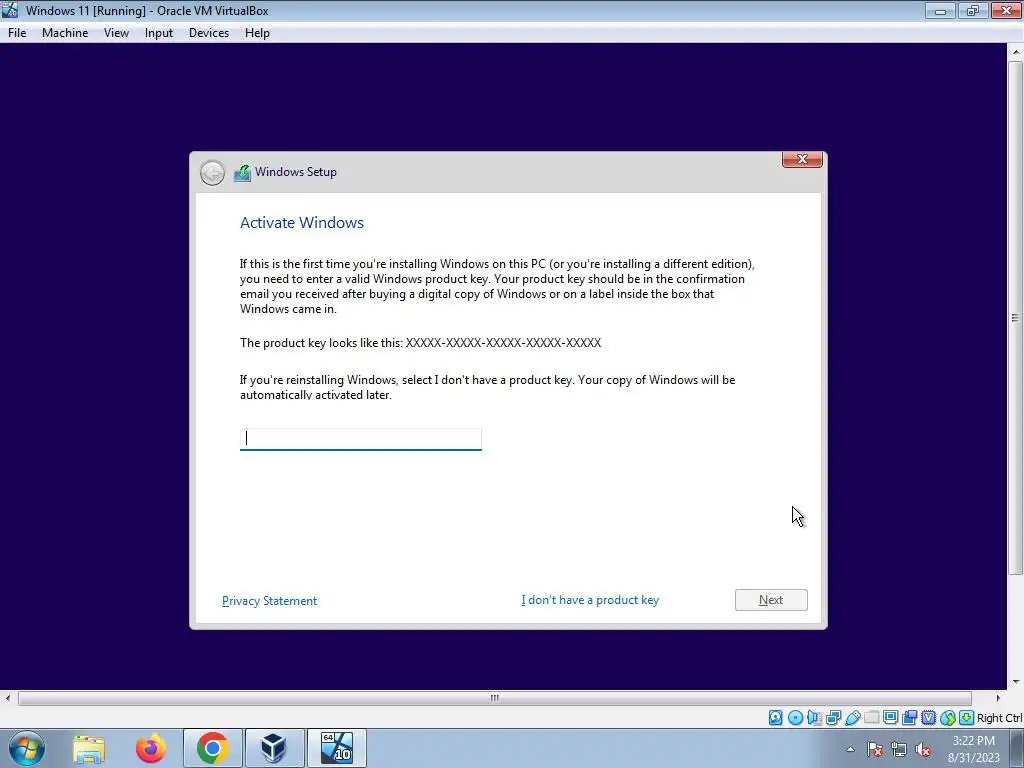The image size is (1024, 768).
Task: Select I don't have a product key
Action: tap(590, 600)
